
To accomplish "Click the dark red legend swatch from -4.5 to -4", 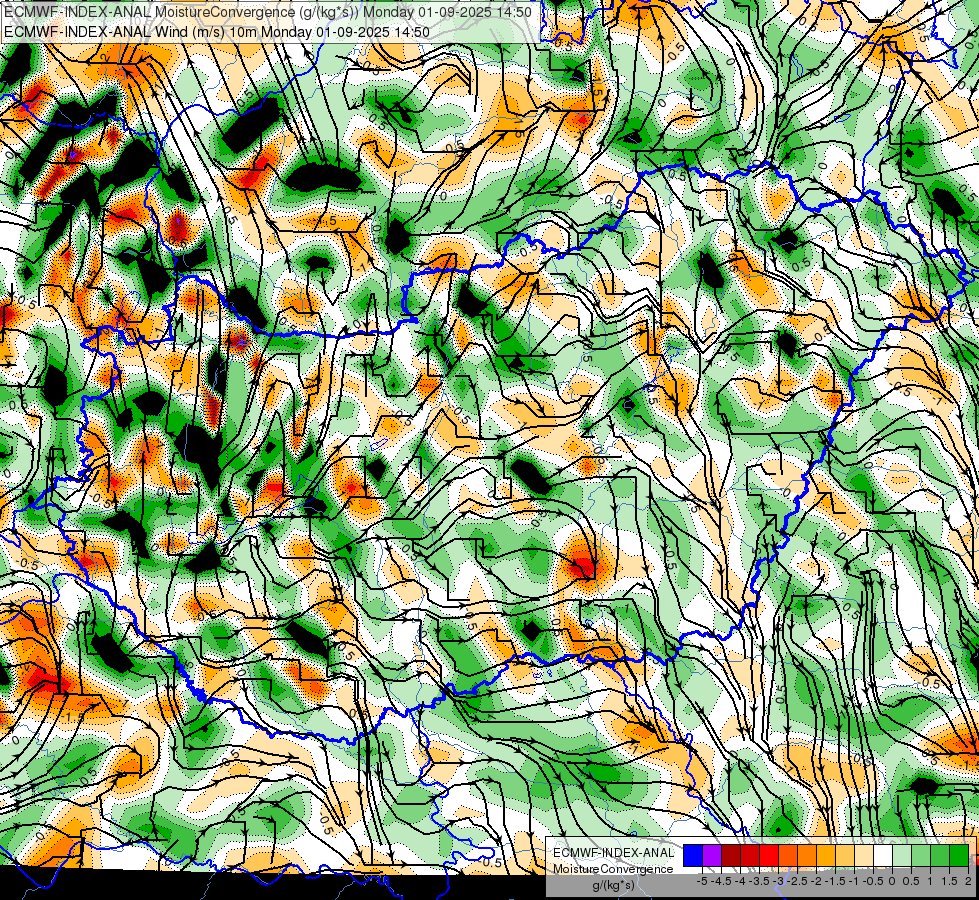I will (731, 856).
